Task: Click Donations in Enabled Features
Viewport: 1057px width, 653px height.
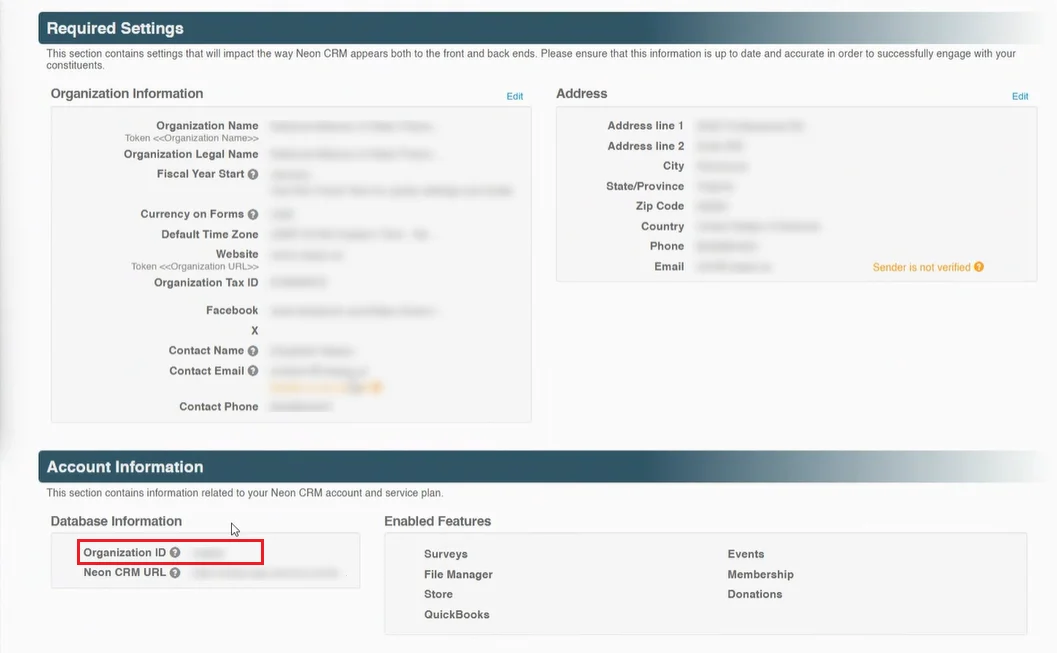Action: click(754, 594)
